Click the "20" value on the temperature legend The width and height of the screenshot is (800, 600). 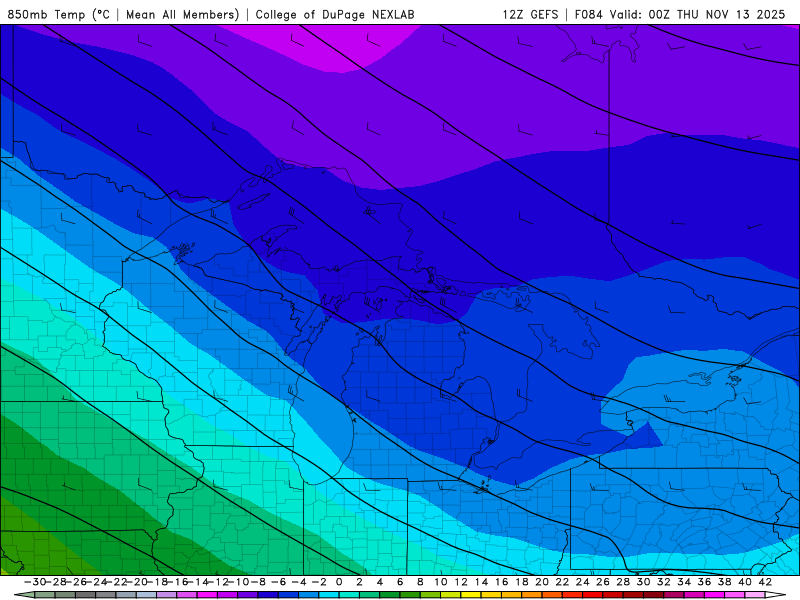click(542, 582)
